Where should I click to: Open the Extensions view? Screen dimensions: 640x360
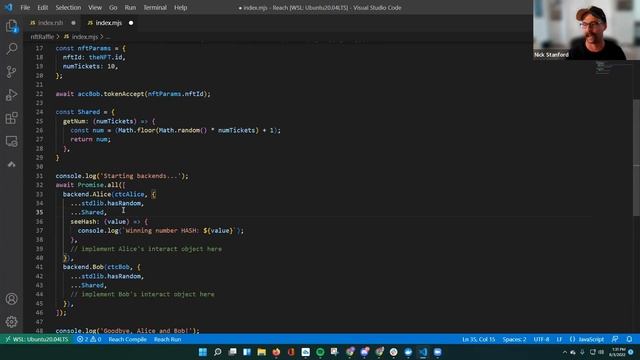11,118
